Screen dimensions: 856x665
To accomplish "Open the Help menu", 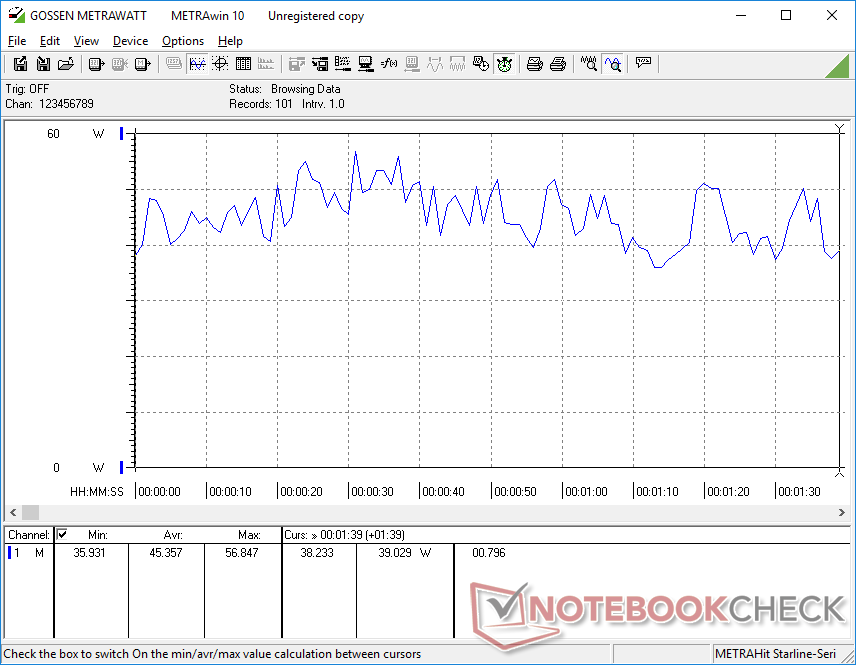I will [x=230, y=41].
